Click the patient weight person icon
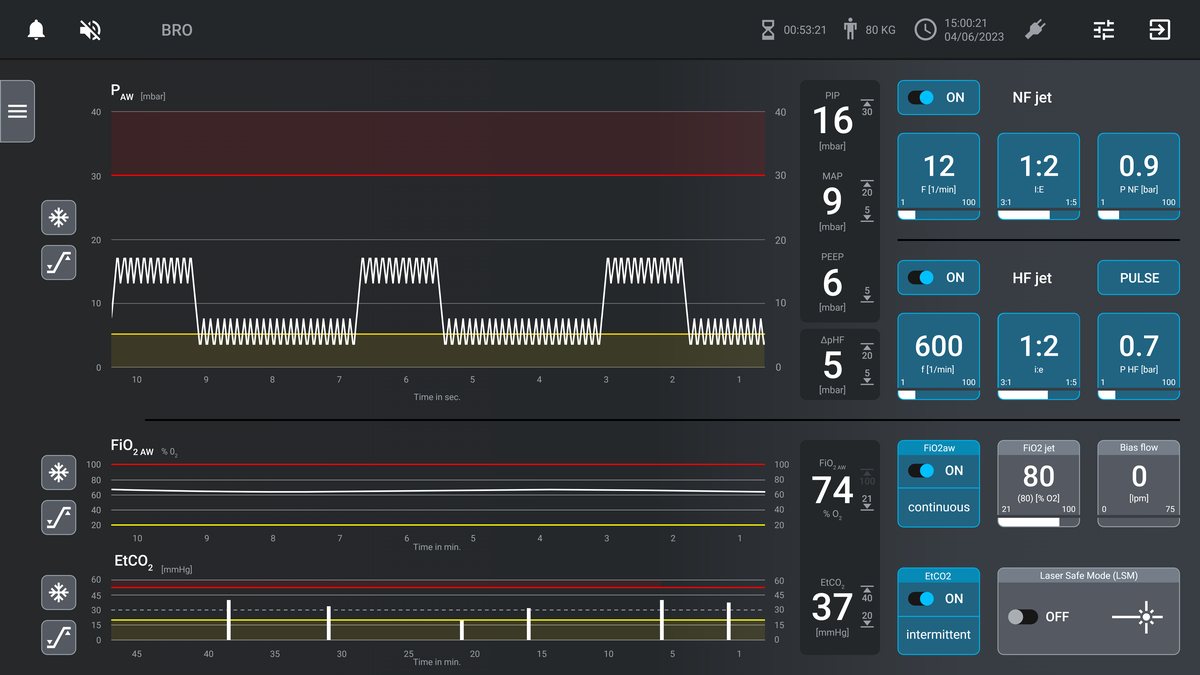This screenshot has width=1200, height=675. click(850, 30)
